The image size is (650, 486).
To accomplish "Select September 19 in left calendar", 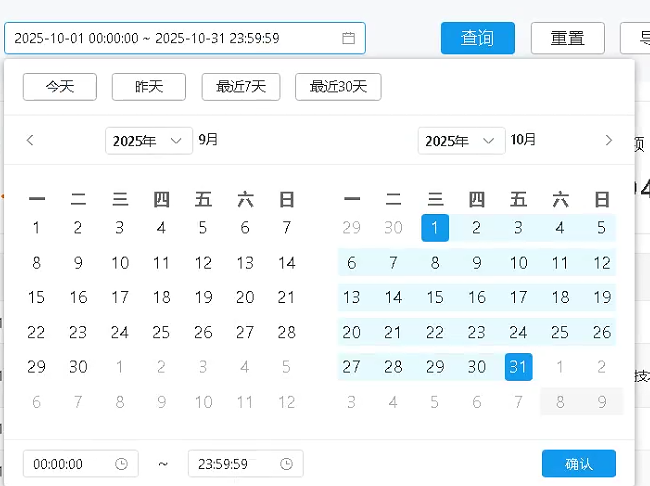I will 203,297.
